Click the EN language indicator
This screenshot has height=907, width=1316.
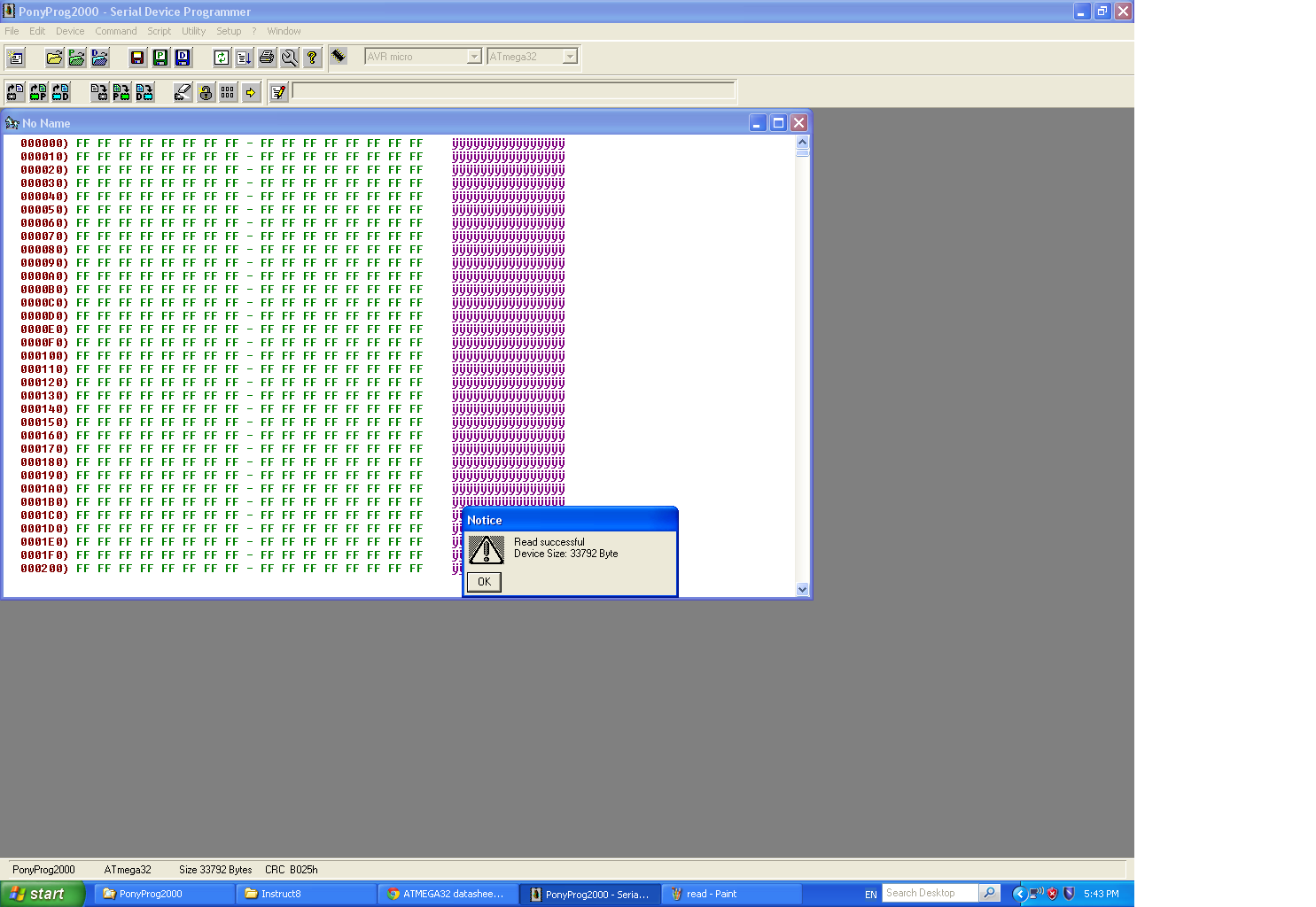870,894
